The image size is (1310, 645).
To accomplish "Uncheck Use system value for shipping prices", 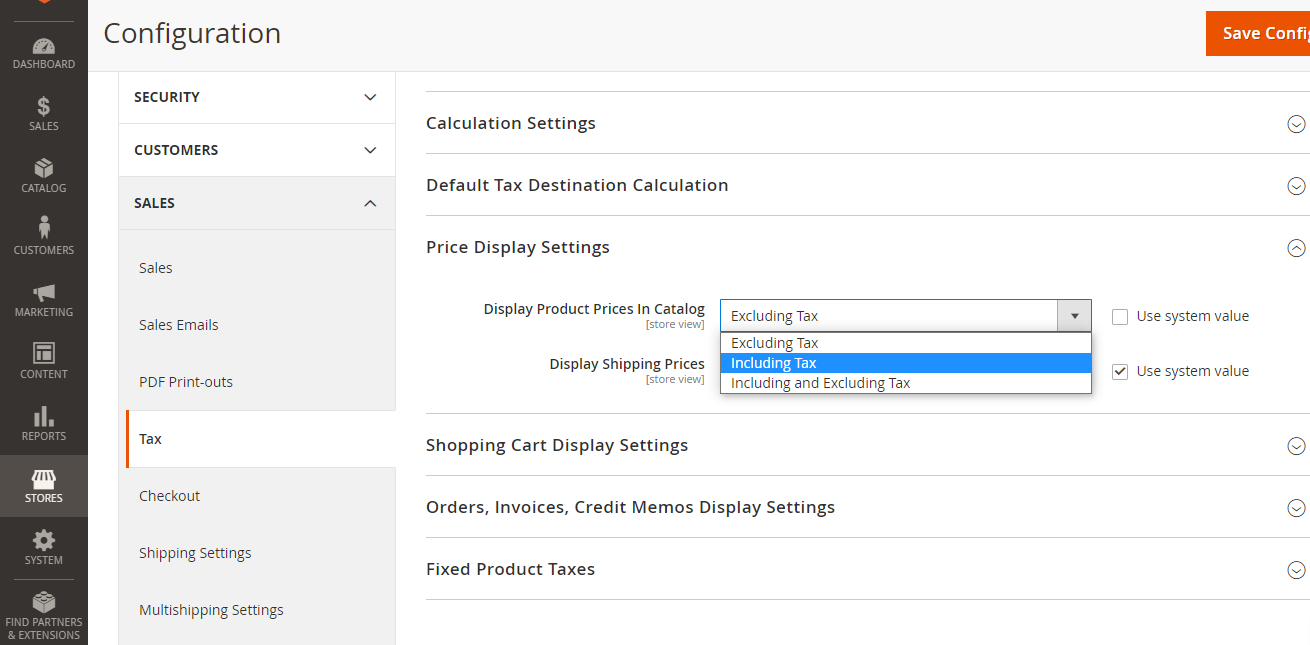I will point(1120,371).
